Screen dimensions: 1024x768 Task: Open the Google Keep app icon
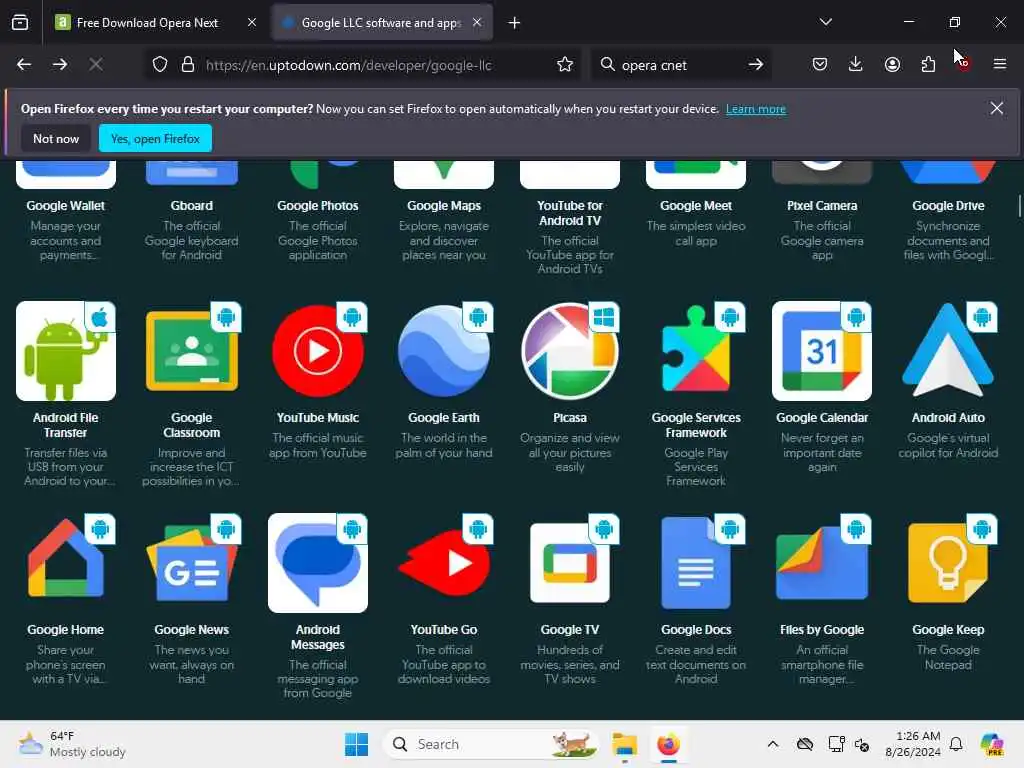point(948,563)
